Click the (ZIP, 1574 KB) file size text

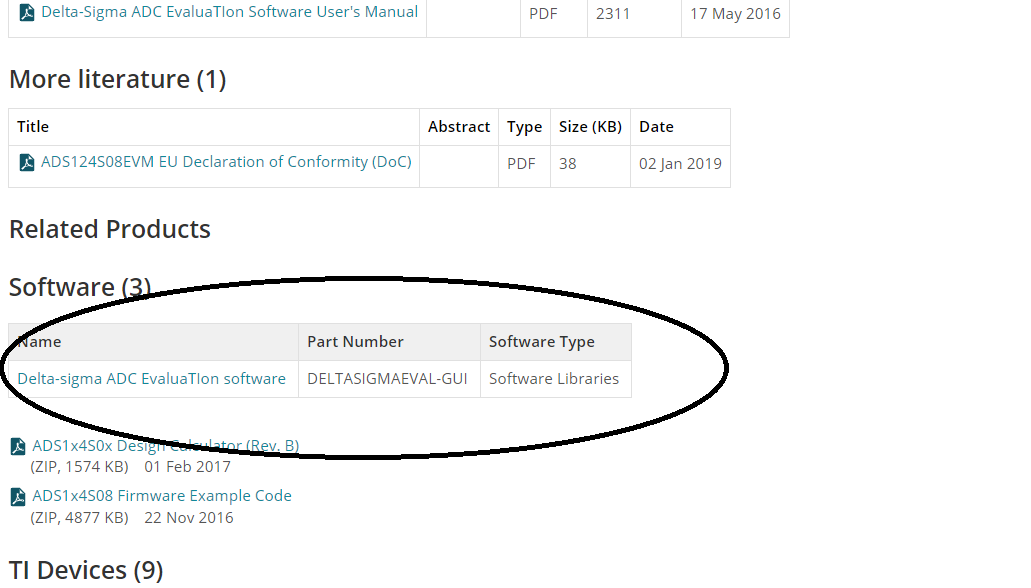80,467
